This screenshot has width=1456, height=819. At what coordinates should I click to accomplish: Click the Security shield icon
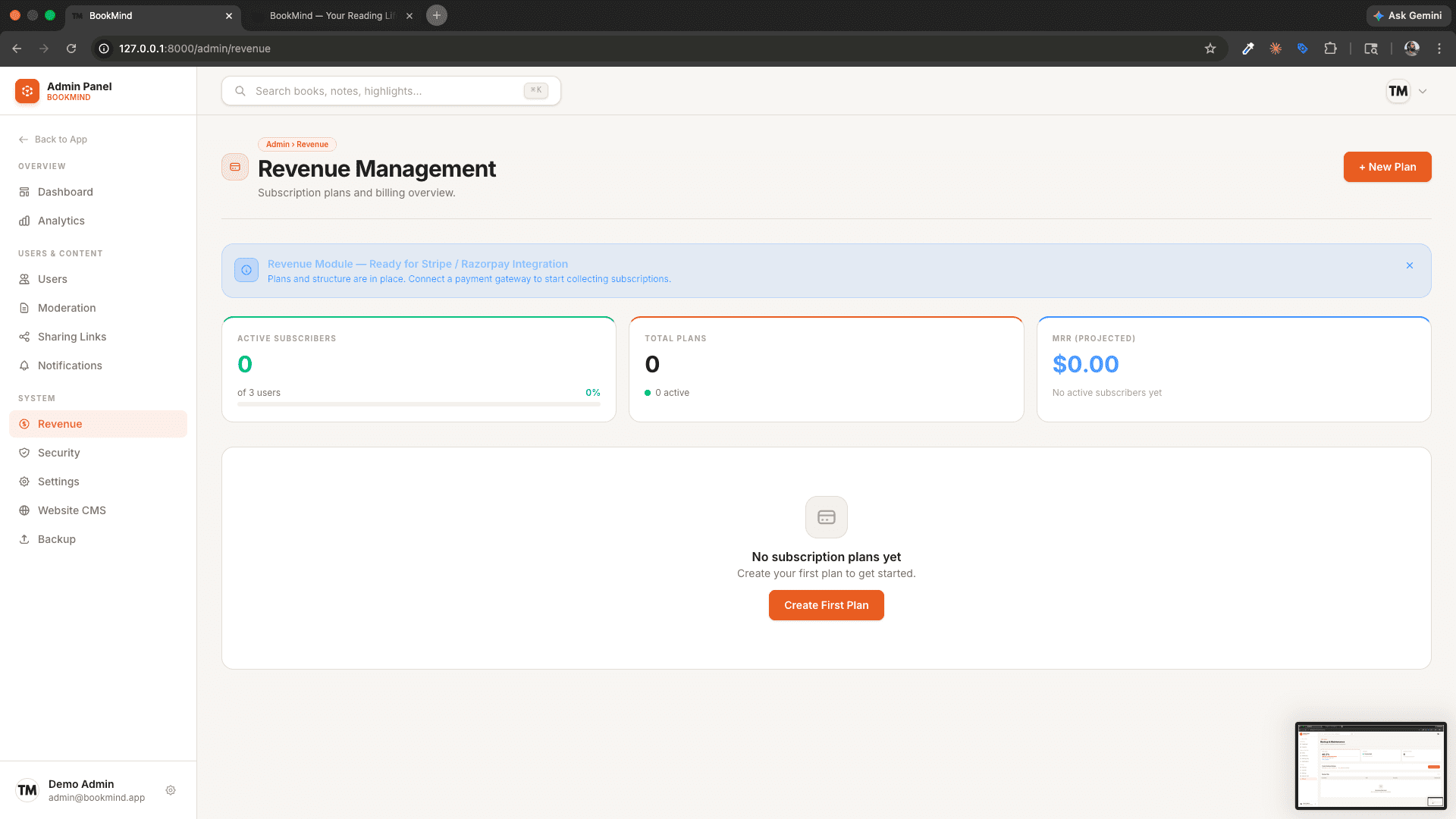tap(24, 453)
